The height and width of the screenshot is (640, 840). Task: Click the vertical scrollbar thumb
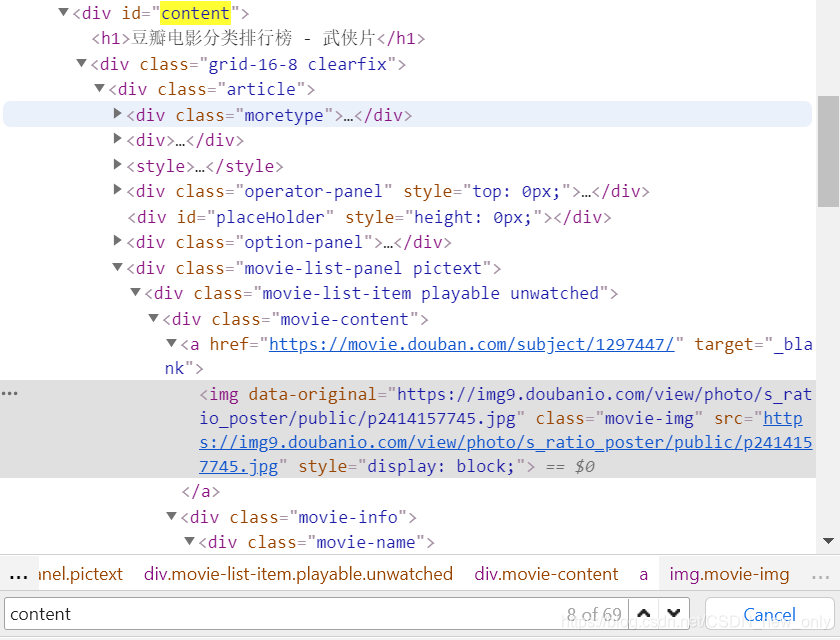coord(828,151)
